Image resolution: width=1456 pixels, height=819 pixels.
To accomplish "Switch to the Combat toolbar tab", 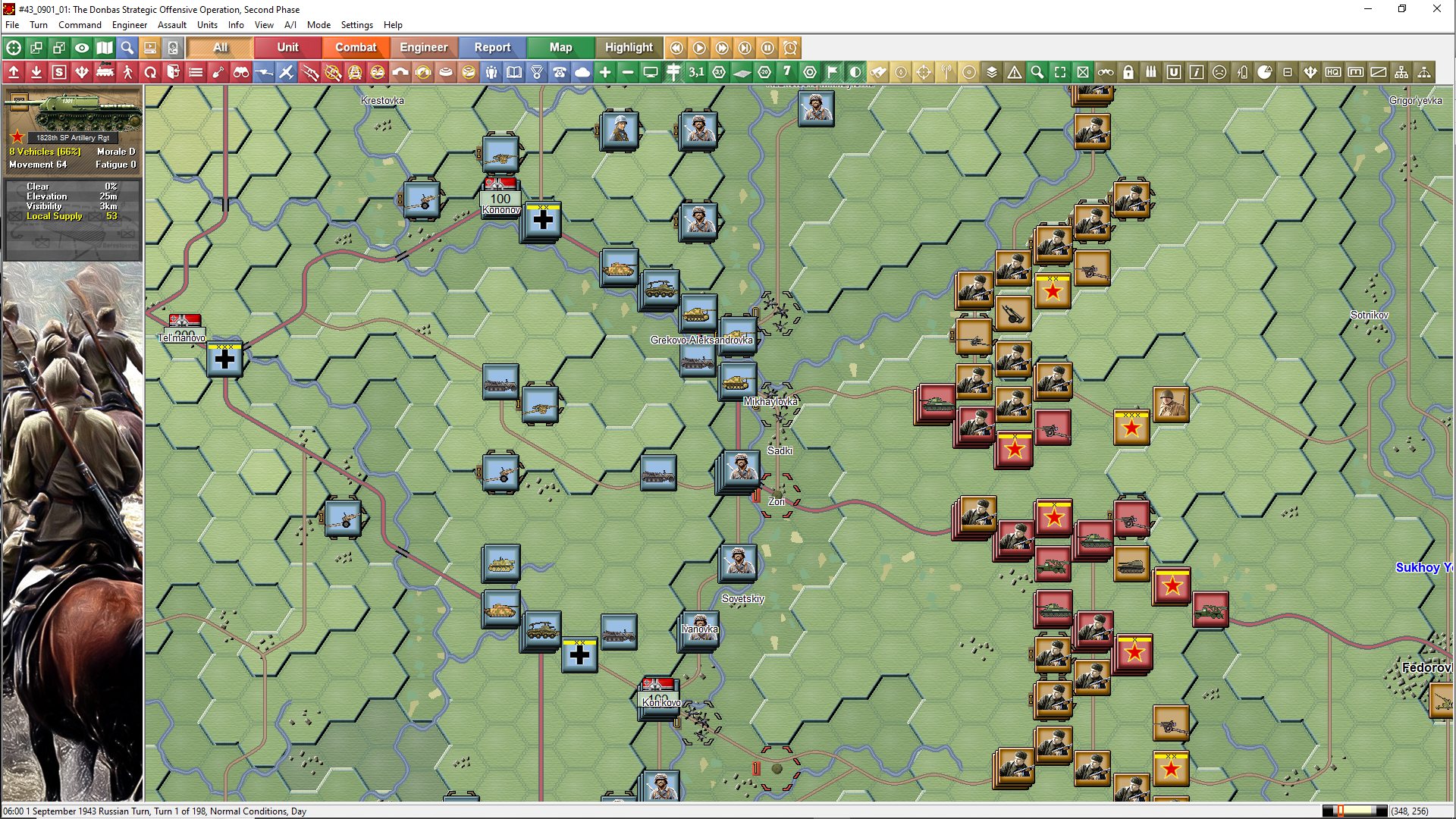I will pos(355,48).
